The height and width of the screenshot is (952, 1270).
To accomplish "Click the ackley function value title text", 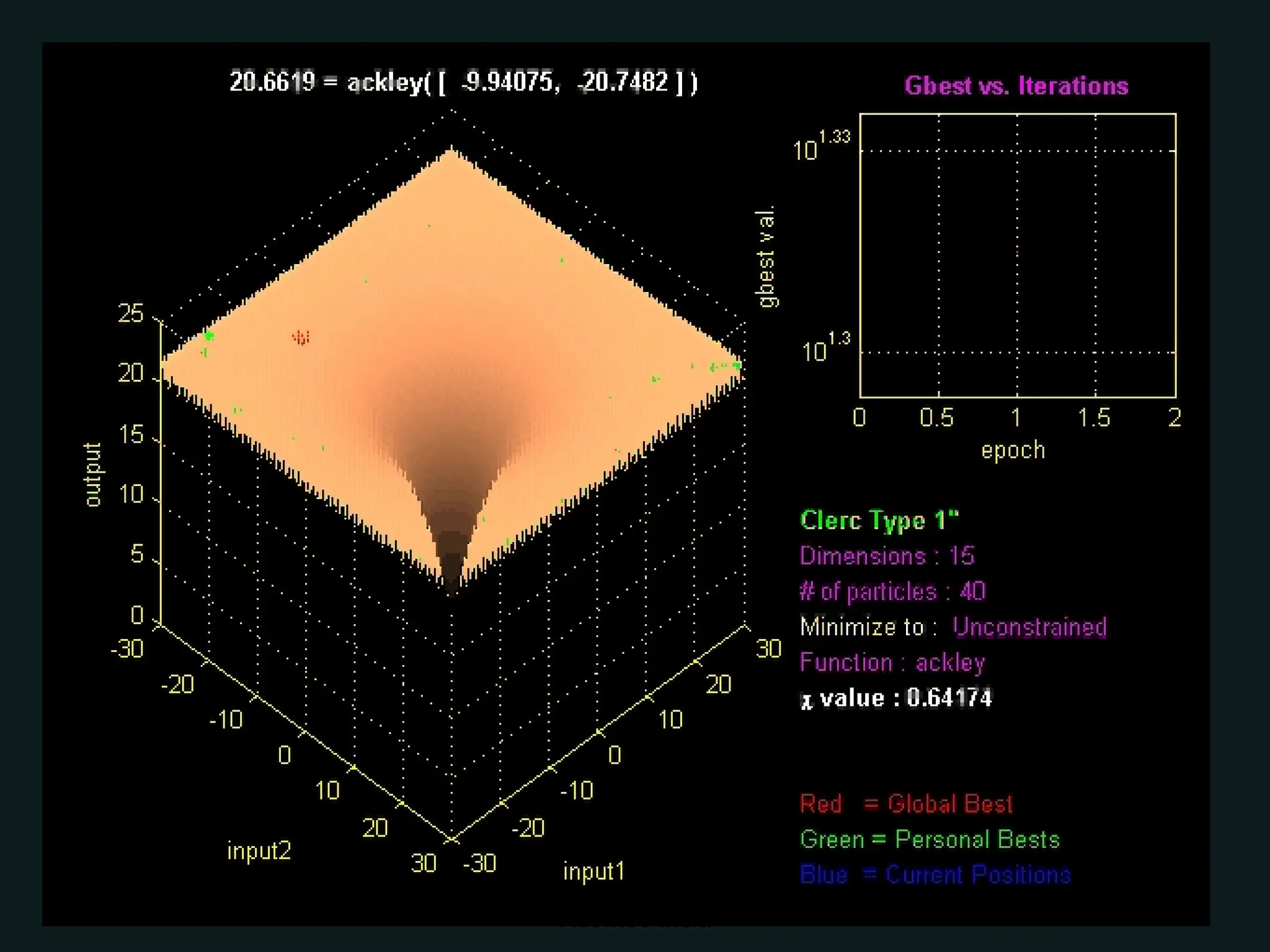I will [x=463, y=82].
